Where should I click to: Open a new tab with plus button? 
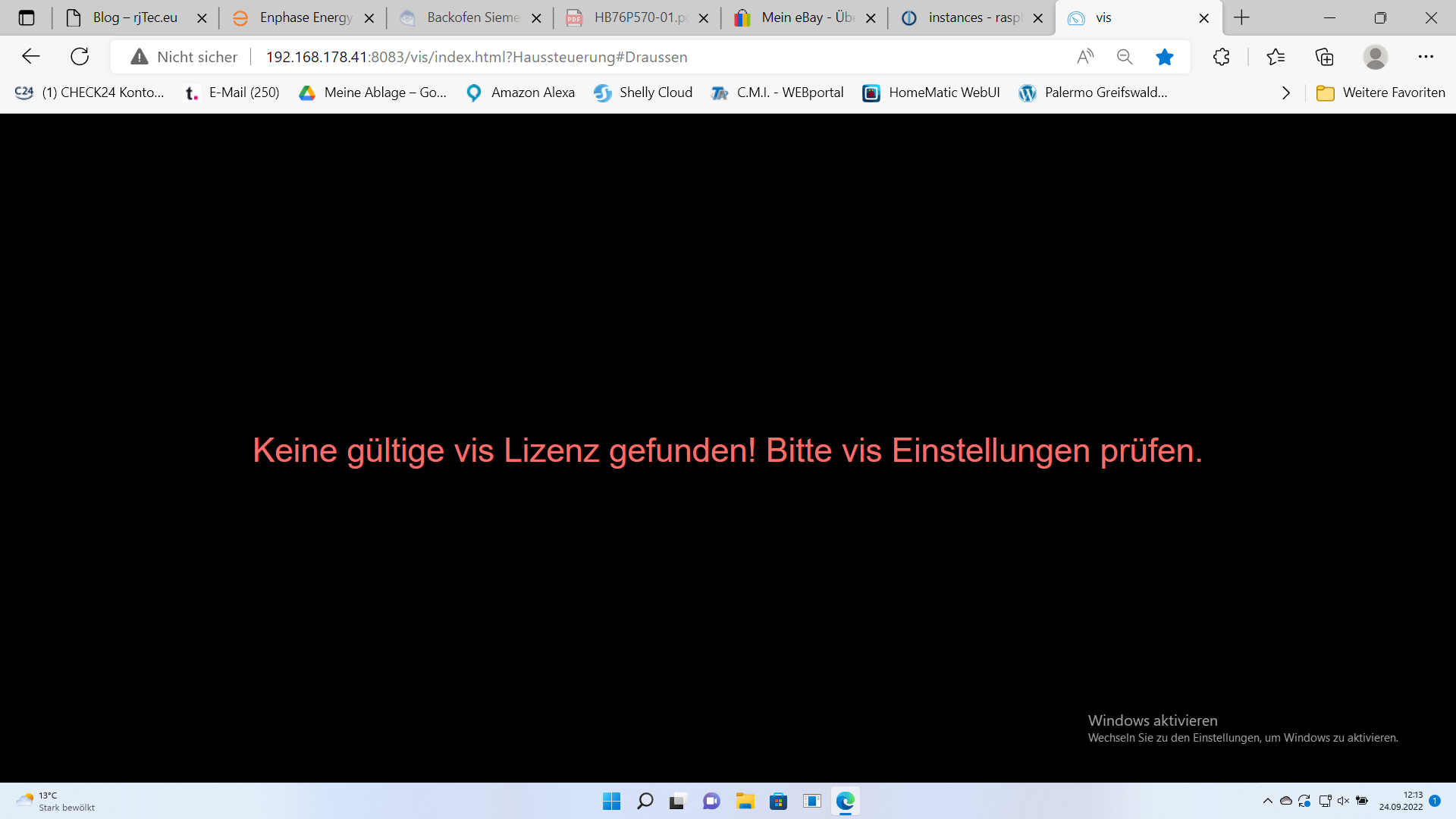pos(1241,17)
